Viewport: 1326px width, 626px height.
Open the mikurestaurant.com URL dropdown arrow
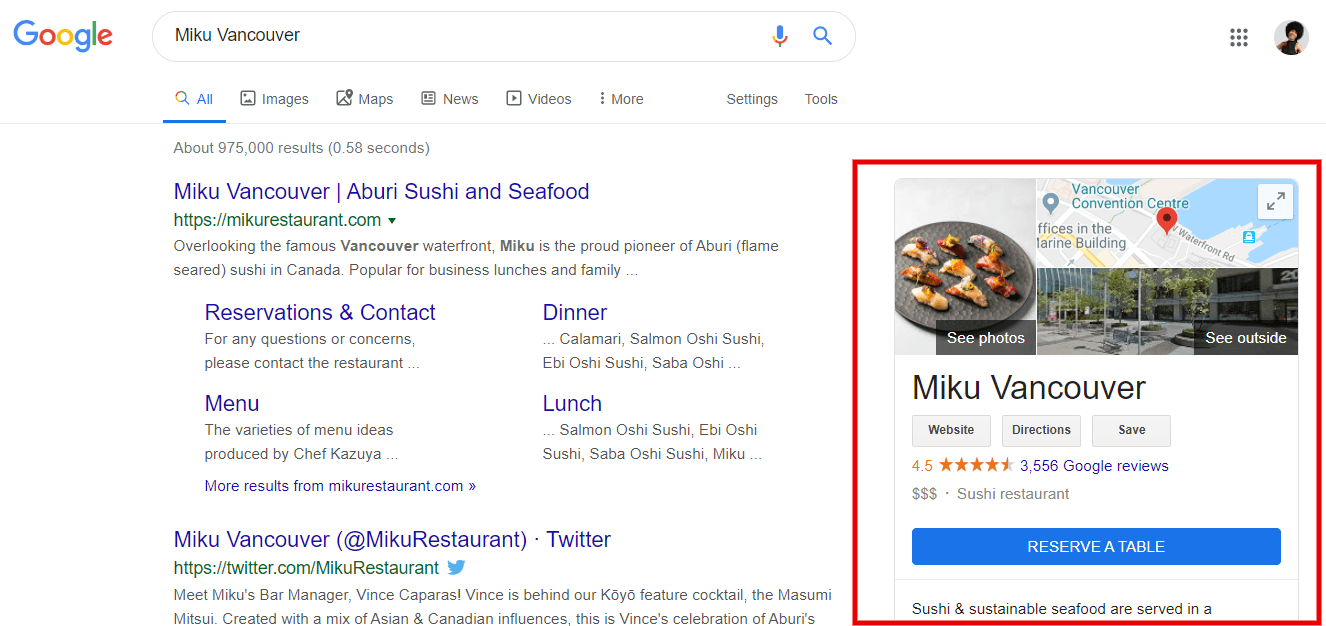(x=392, y=220)
